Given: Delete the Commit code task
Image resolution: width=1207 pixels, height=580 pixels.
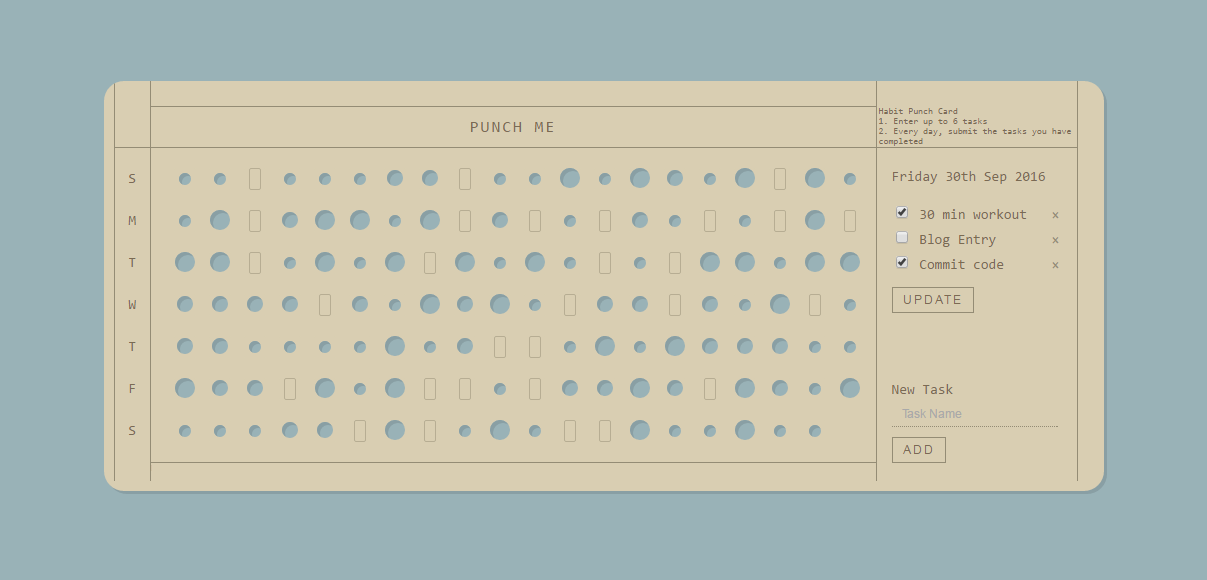Looking at the screenshot, I should (x=1055, y=265).
